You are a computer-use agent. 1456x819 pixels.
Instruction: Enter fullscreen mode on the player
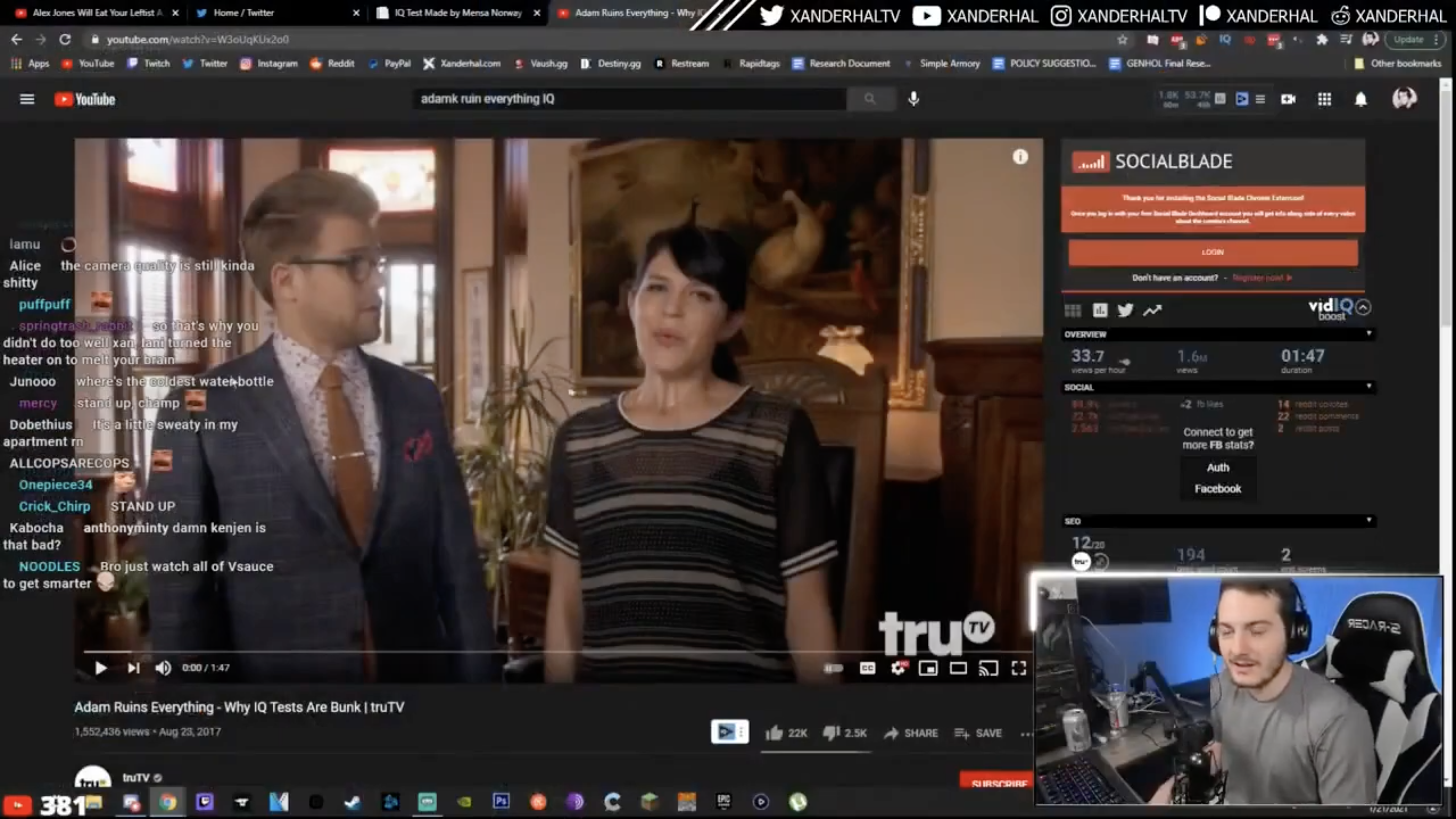(1018, 668)
